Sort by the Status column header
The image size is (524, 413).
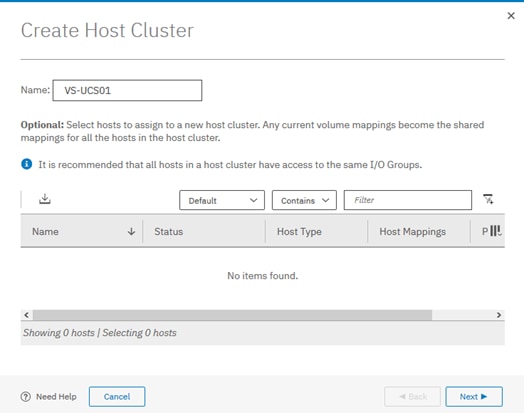click(168, 232)
